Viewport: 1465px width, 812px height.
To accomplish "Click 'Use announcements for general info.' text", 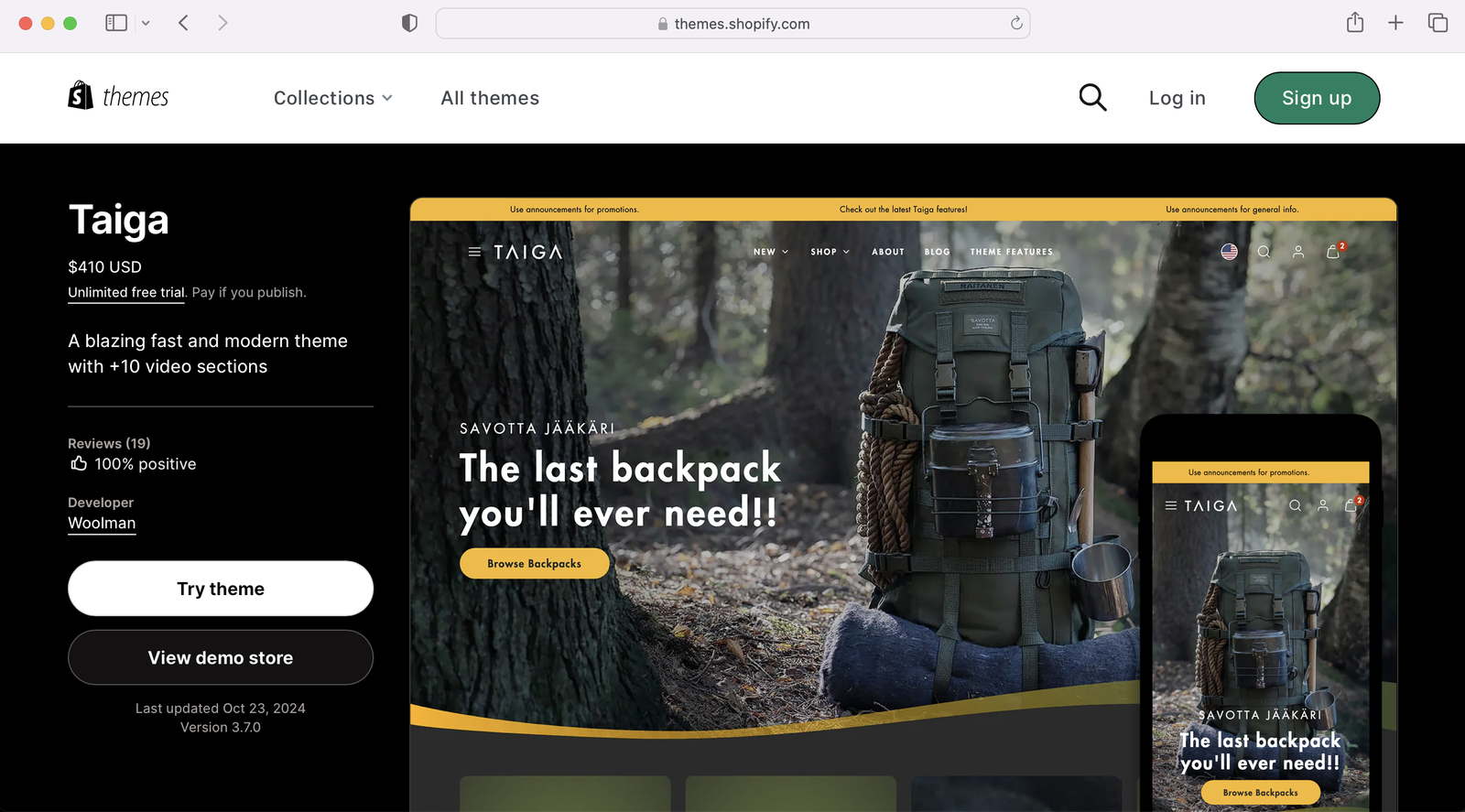I will coord(1232,210).
